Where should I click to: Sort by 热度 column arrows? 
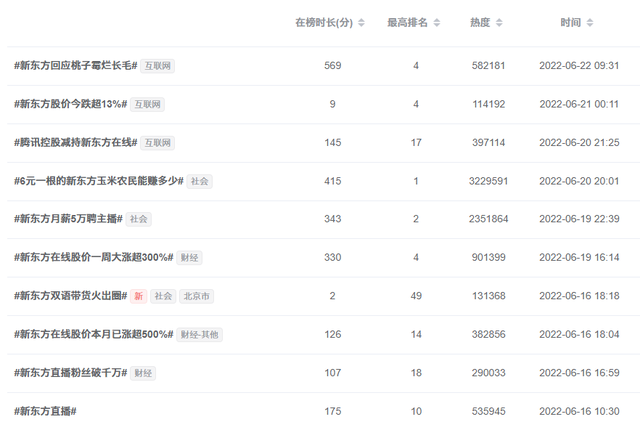(x=499, y=23)
